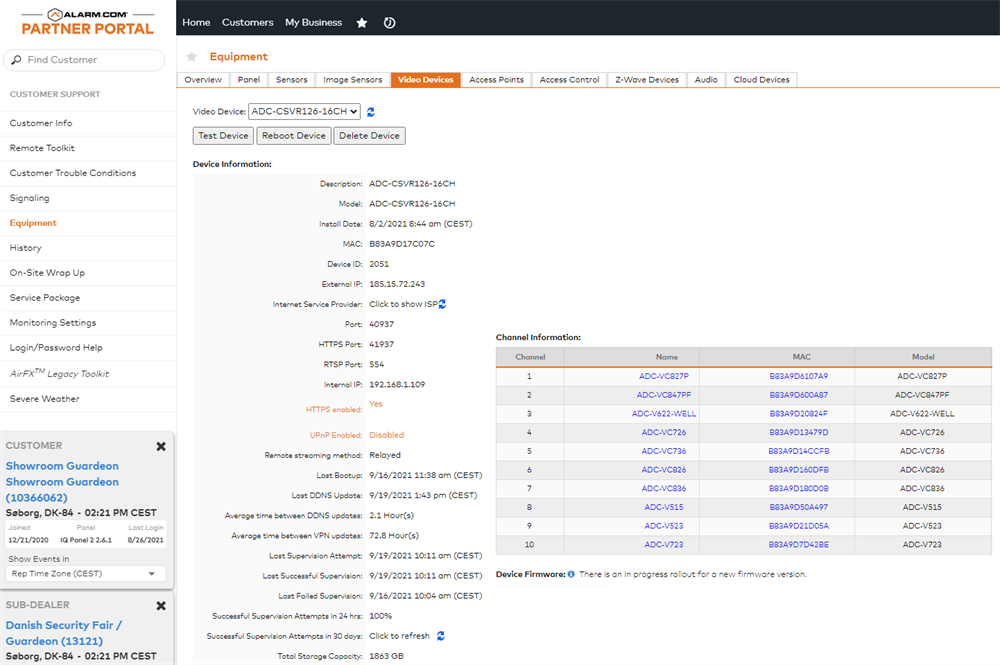This screenshot has width=1000, height=665.
Task: Click the Reboot Device button
Action: tap(294, 136)
